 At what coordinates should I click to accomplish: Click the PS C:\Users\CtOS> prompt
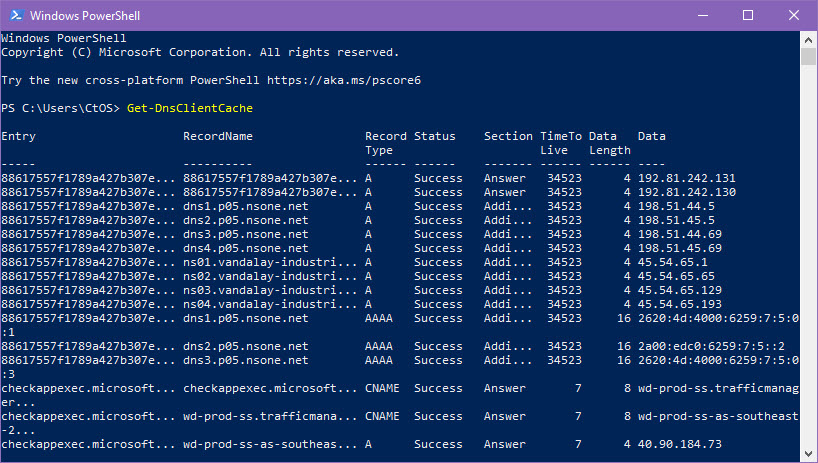tap(61, 108)
